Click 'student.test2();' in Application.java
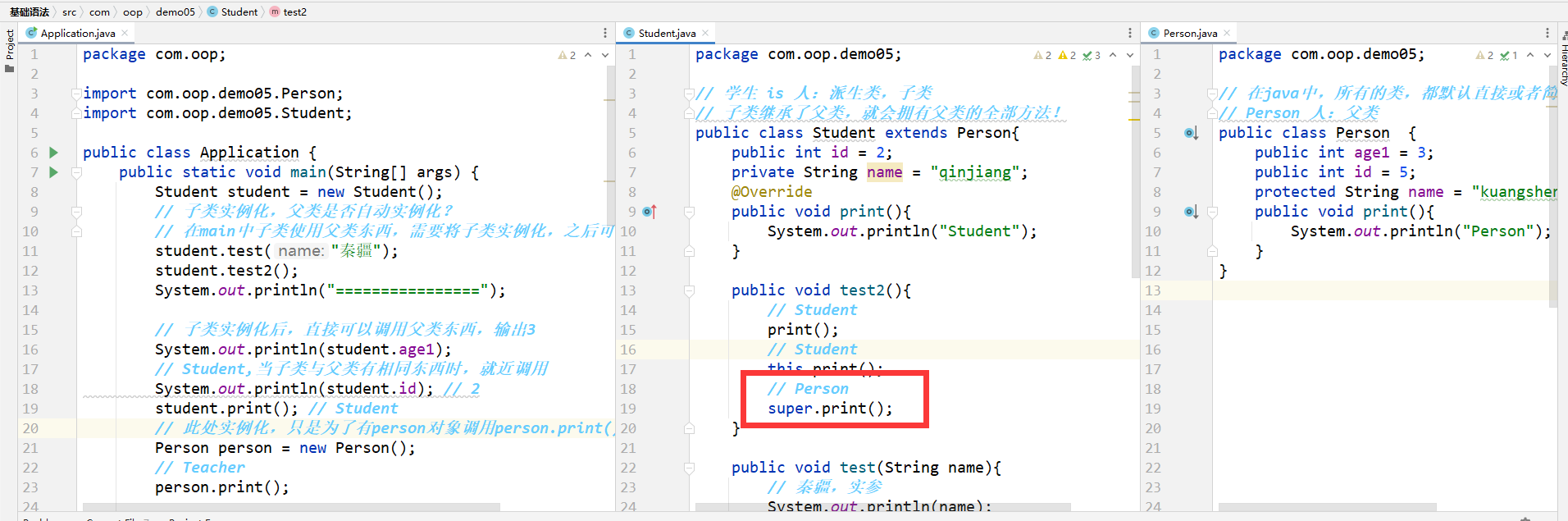This screenshot has width=1568, height=521. tap(226, 271)
